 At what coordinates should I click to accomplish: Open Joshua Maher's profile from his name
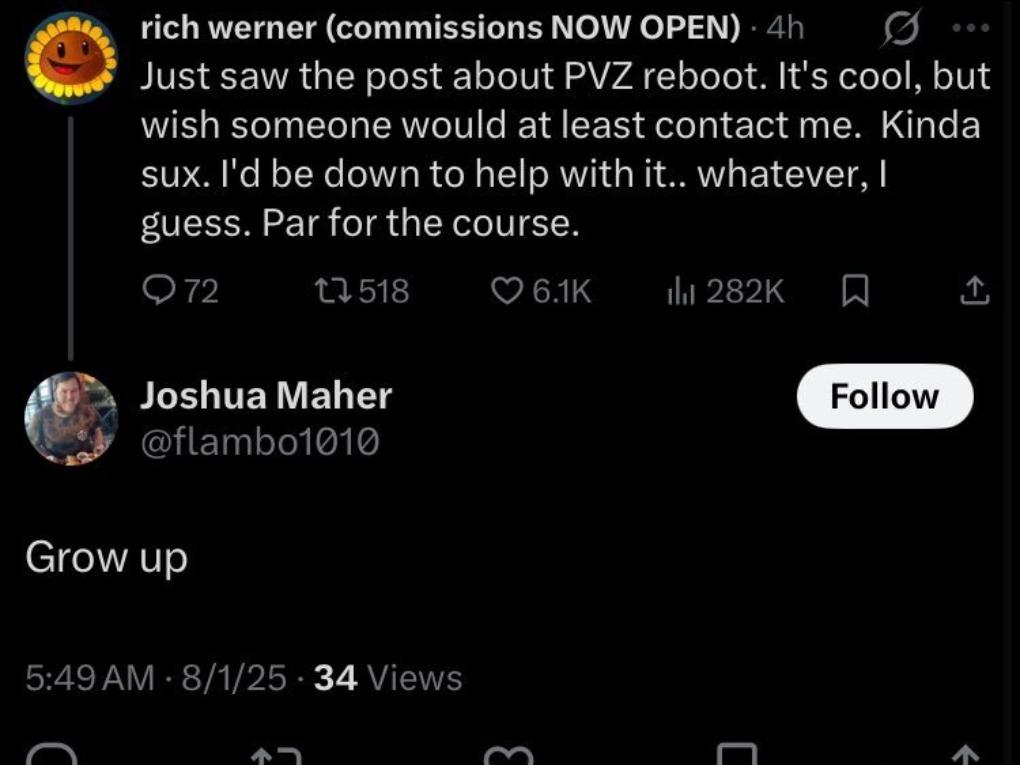(266, 396)
